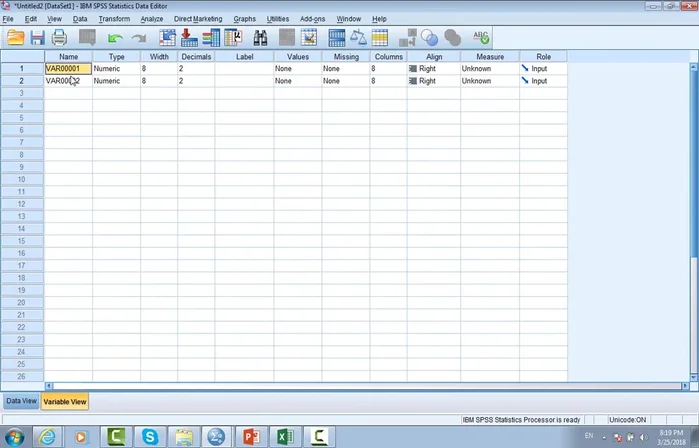Image resolution: width=699 pixels, height=448 pixels.
Task: Open the Graphs menu
Action: [244, 19]
